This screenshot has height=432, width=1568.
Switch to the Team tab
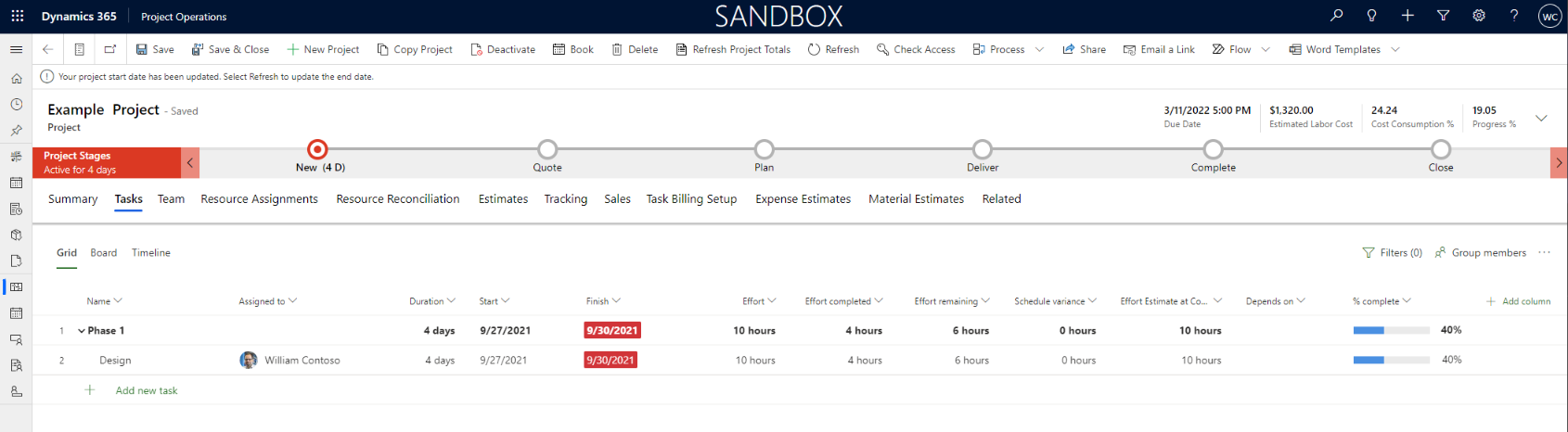click(171, 199)
